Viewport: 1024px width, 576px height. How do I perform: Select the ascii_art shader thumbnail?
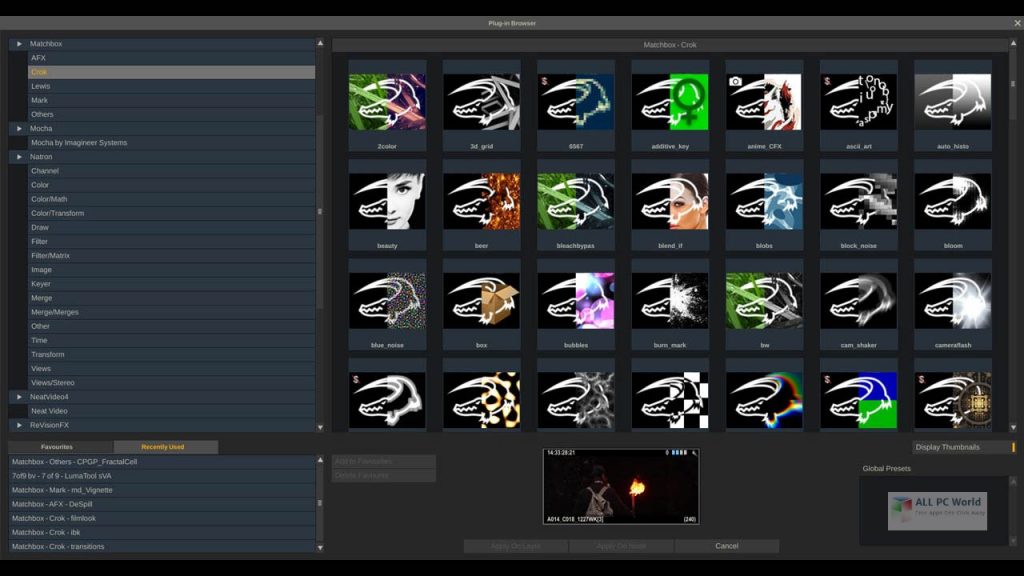click(859, 102)
